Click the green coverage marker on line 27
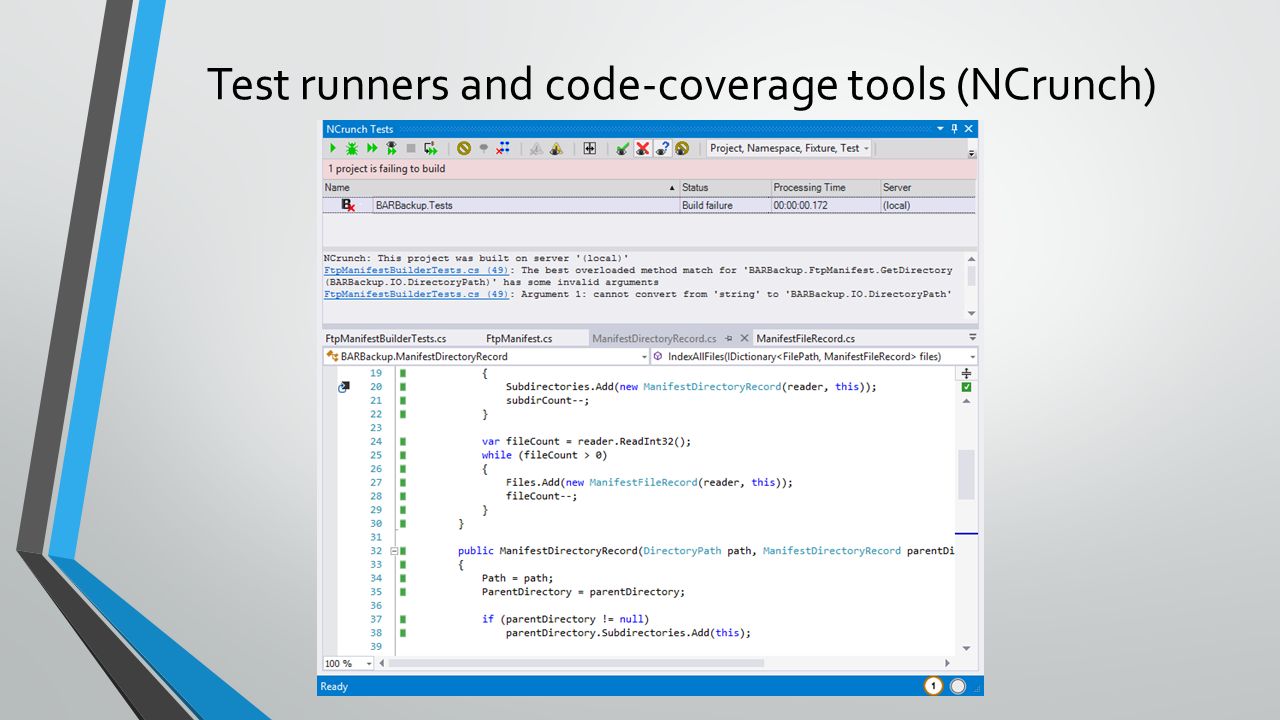Viewport: 1280px width, 720px height. click(403, 482)
